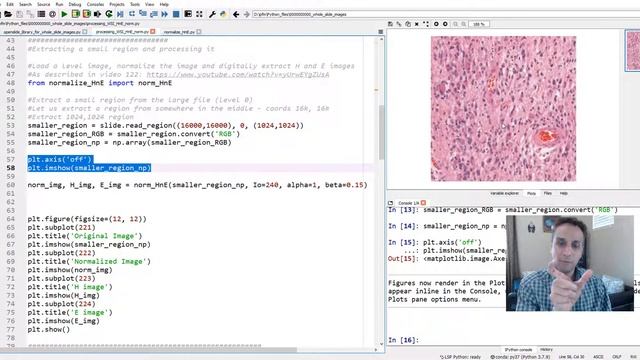Screen dimensions: 640x360
Task: Select the plot thumbnail in sidebar
Action: point(633,51)
